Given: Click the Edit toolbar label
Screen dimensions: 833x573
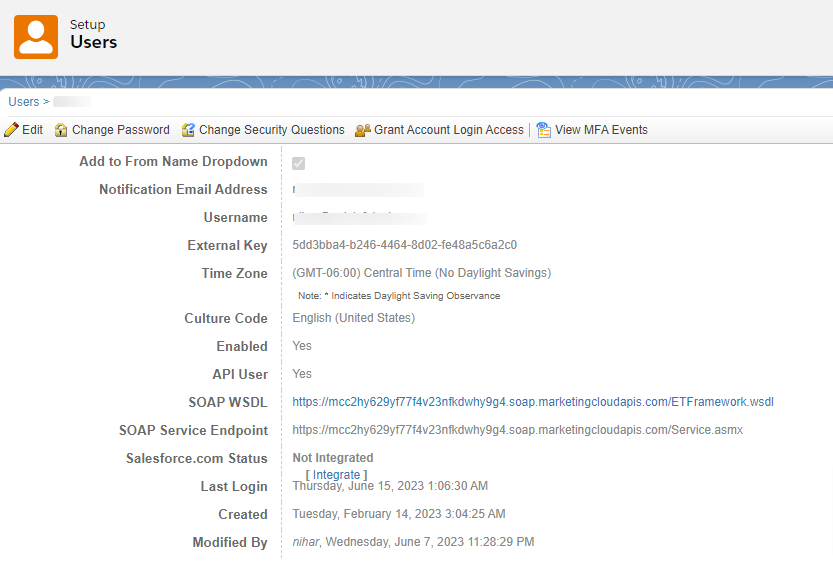Looking at the screenshot, I should coord(32,130).
